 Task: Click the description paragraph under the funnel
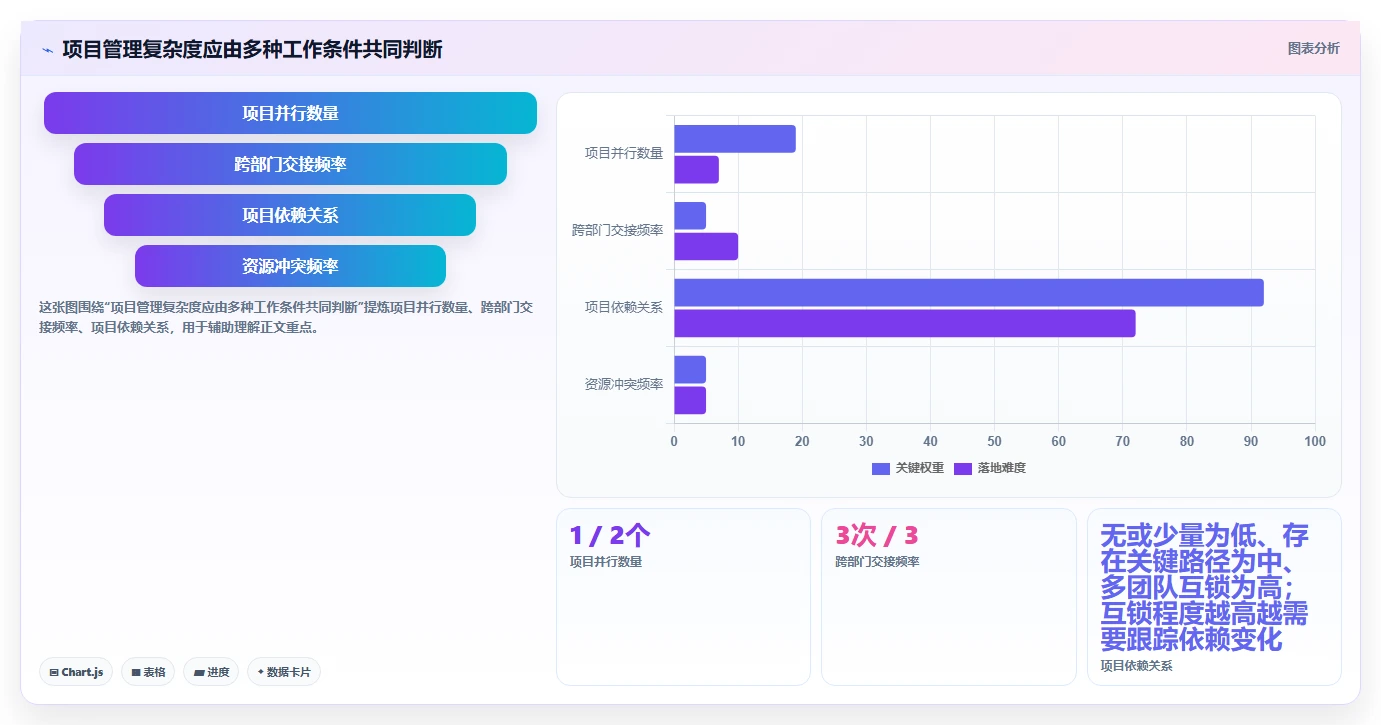[x=286, y=317]
